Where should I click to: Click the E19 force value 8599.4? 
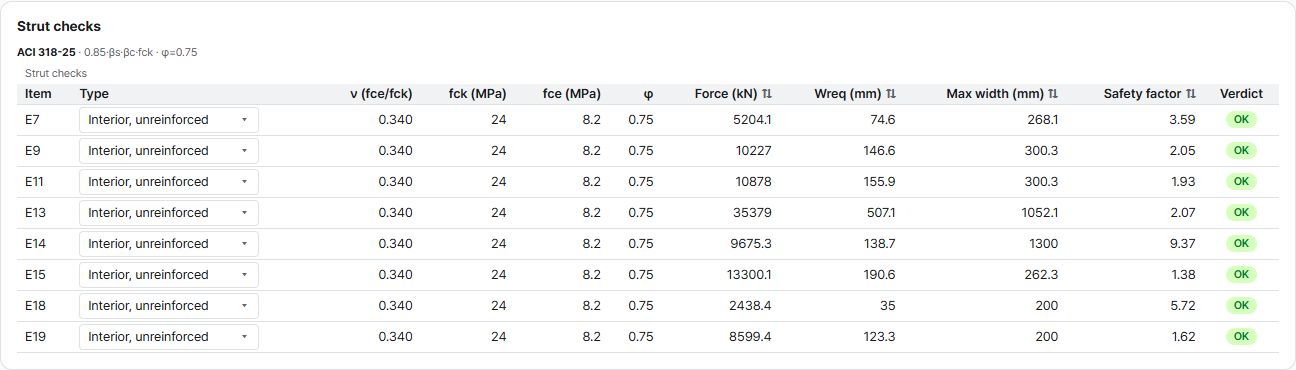[750, 337]
